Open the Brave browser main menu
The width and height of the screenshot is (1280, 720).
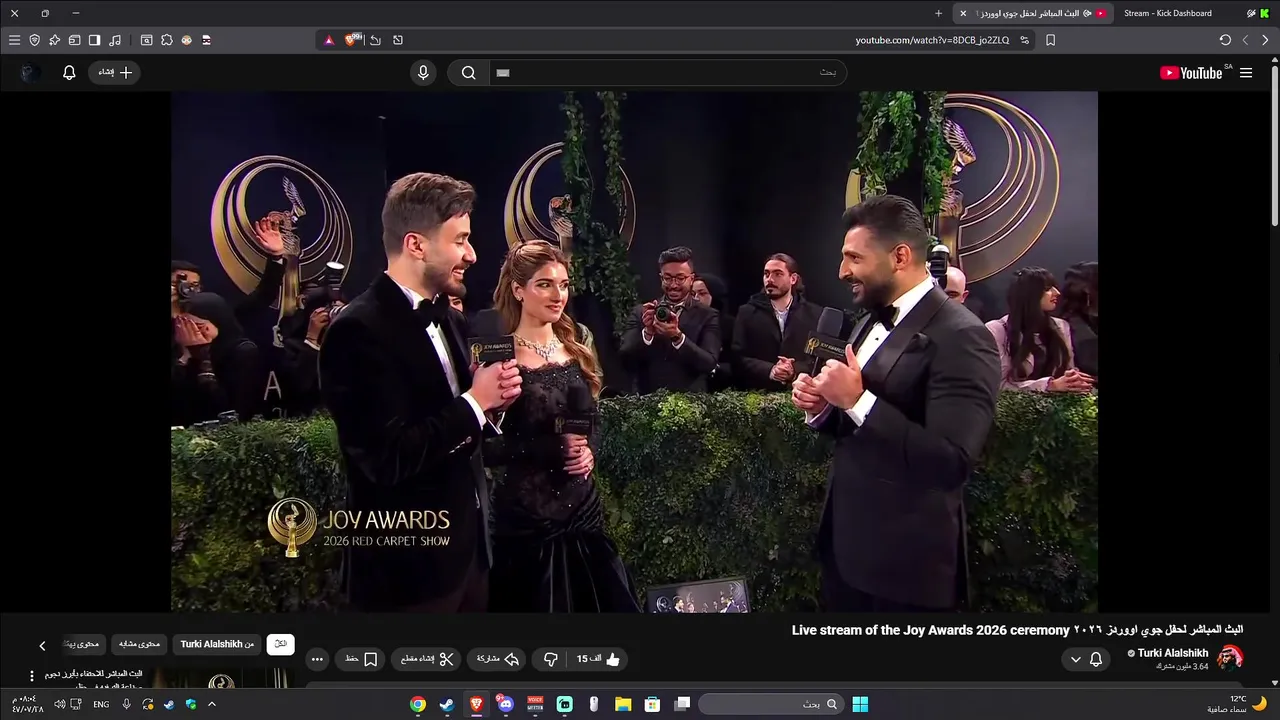tap(14, 40)
